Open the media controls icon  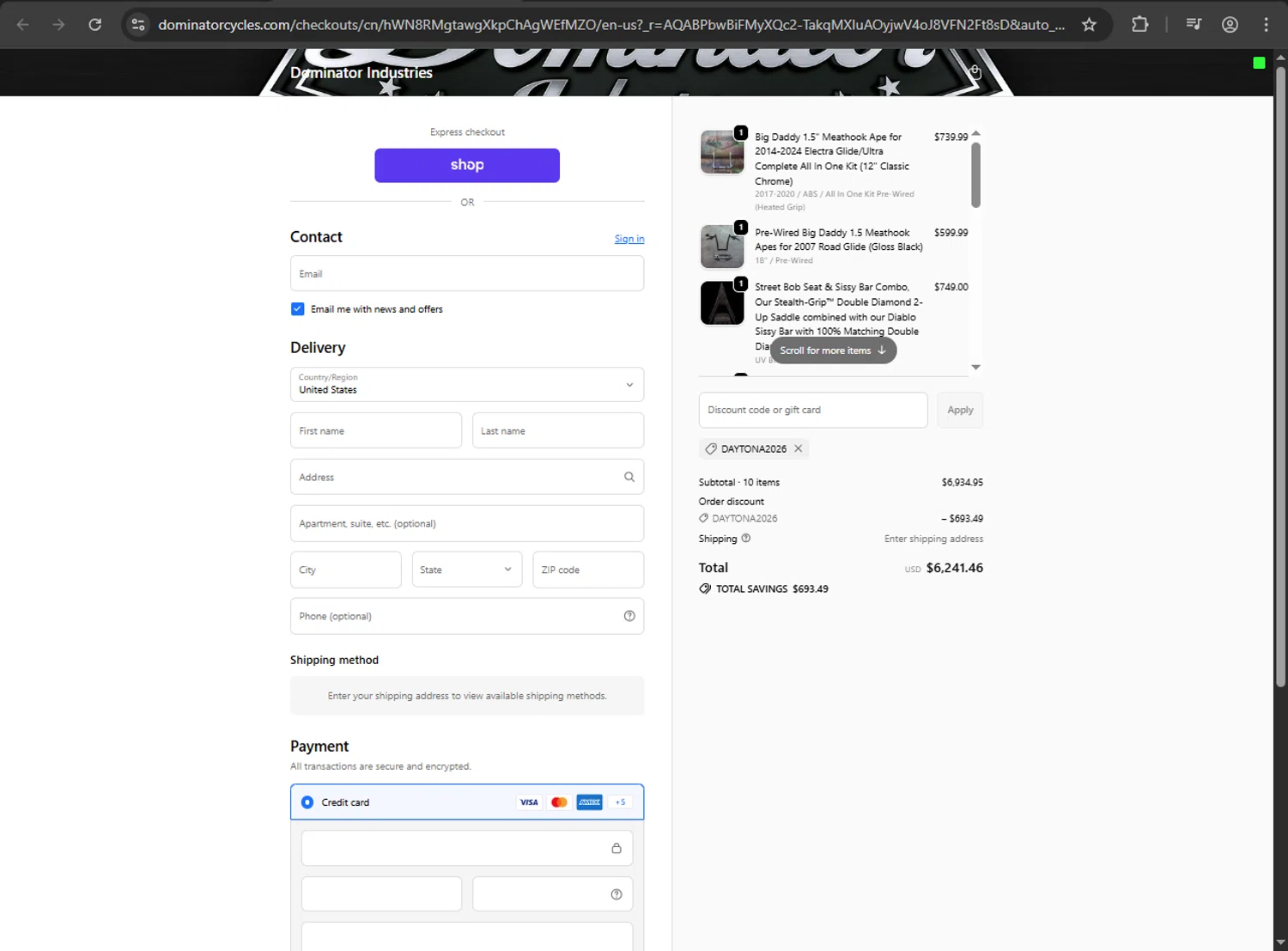(1194, 25)
